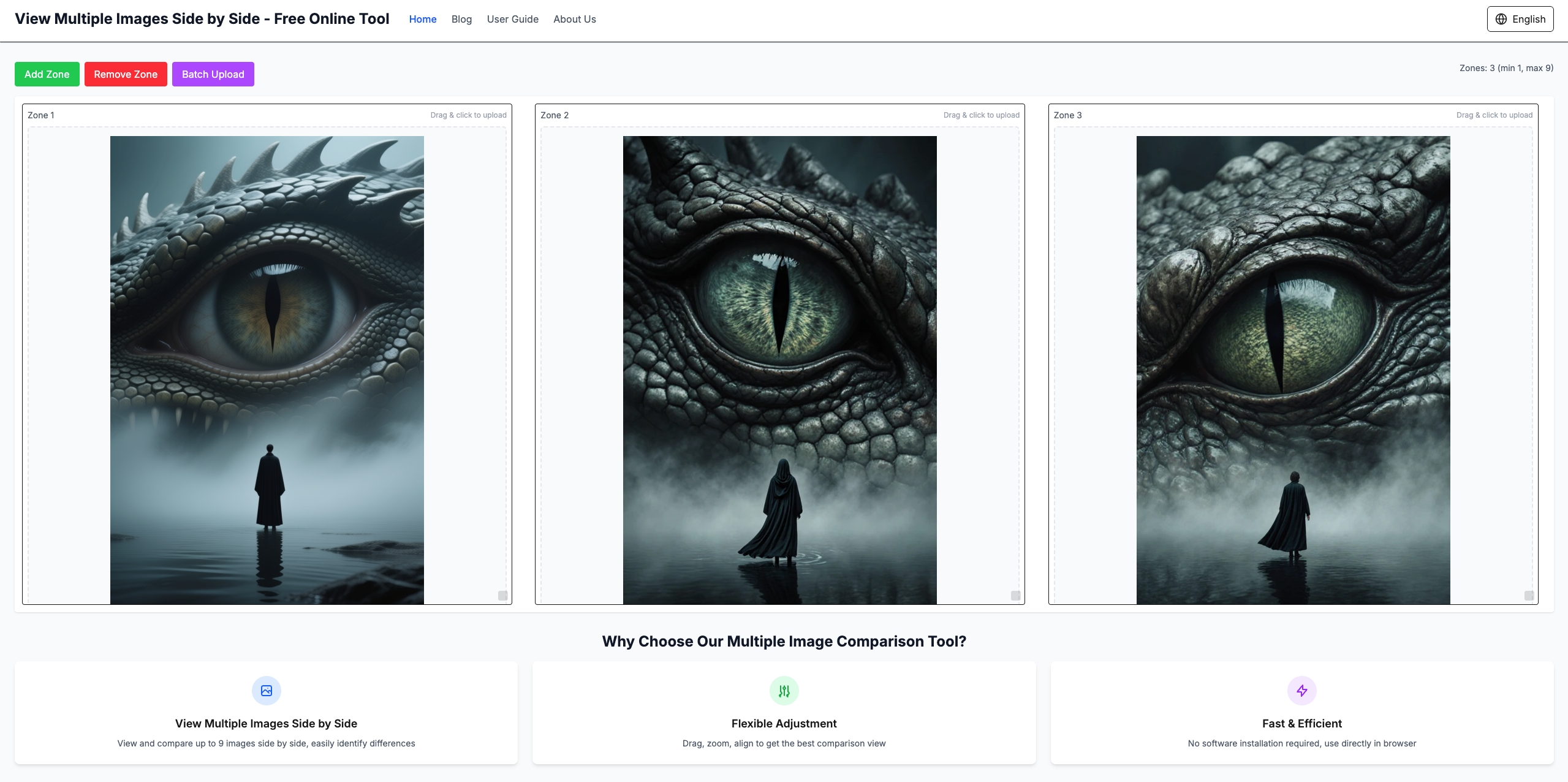The width and height of the screenshot is (1568, 782).
Task: Click the Add Zone button
Action: [47, 74]
